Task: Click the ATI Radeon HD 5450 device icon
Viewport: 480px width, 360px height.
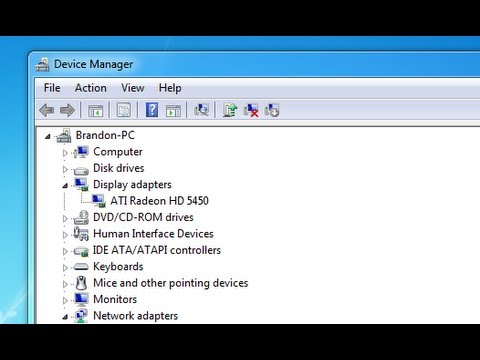Action: 98,201
